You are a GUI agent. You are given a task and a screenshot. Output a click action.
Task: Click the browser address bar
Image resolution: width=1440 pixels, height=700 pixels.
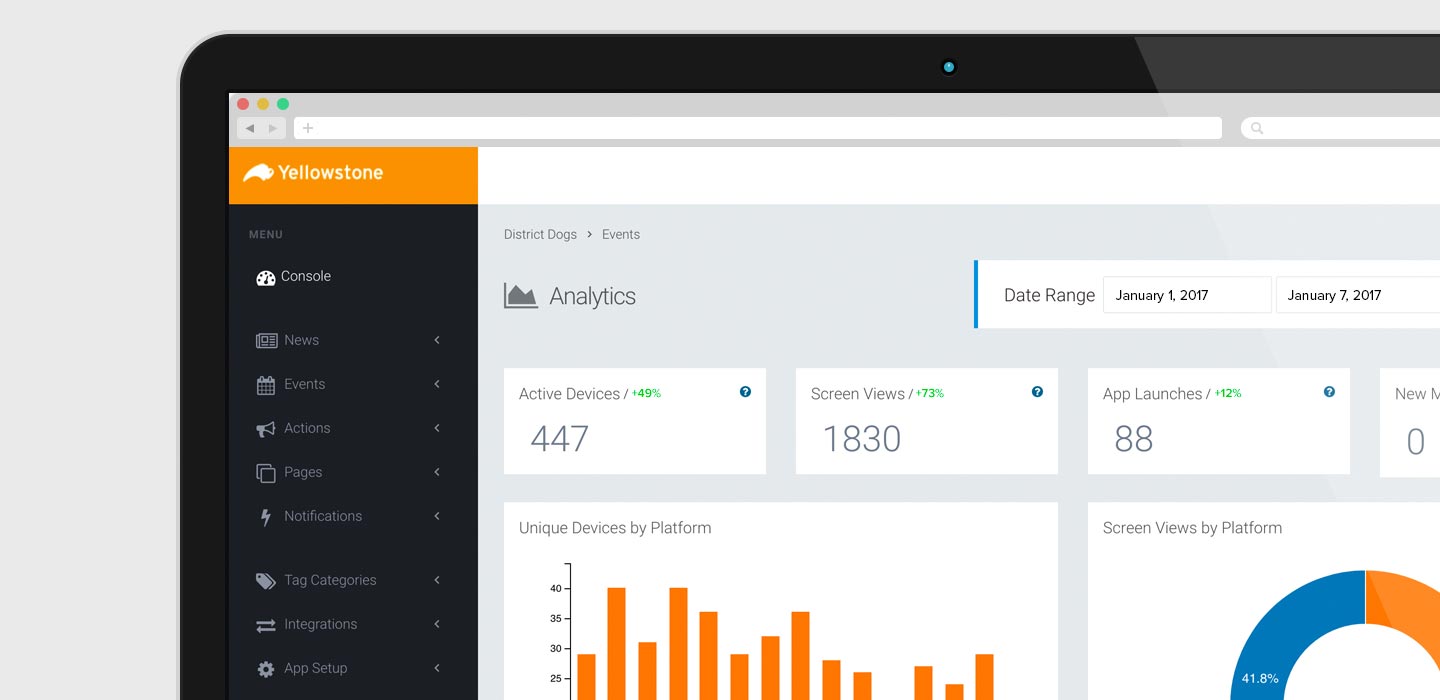(x=757, y=128)
